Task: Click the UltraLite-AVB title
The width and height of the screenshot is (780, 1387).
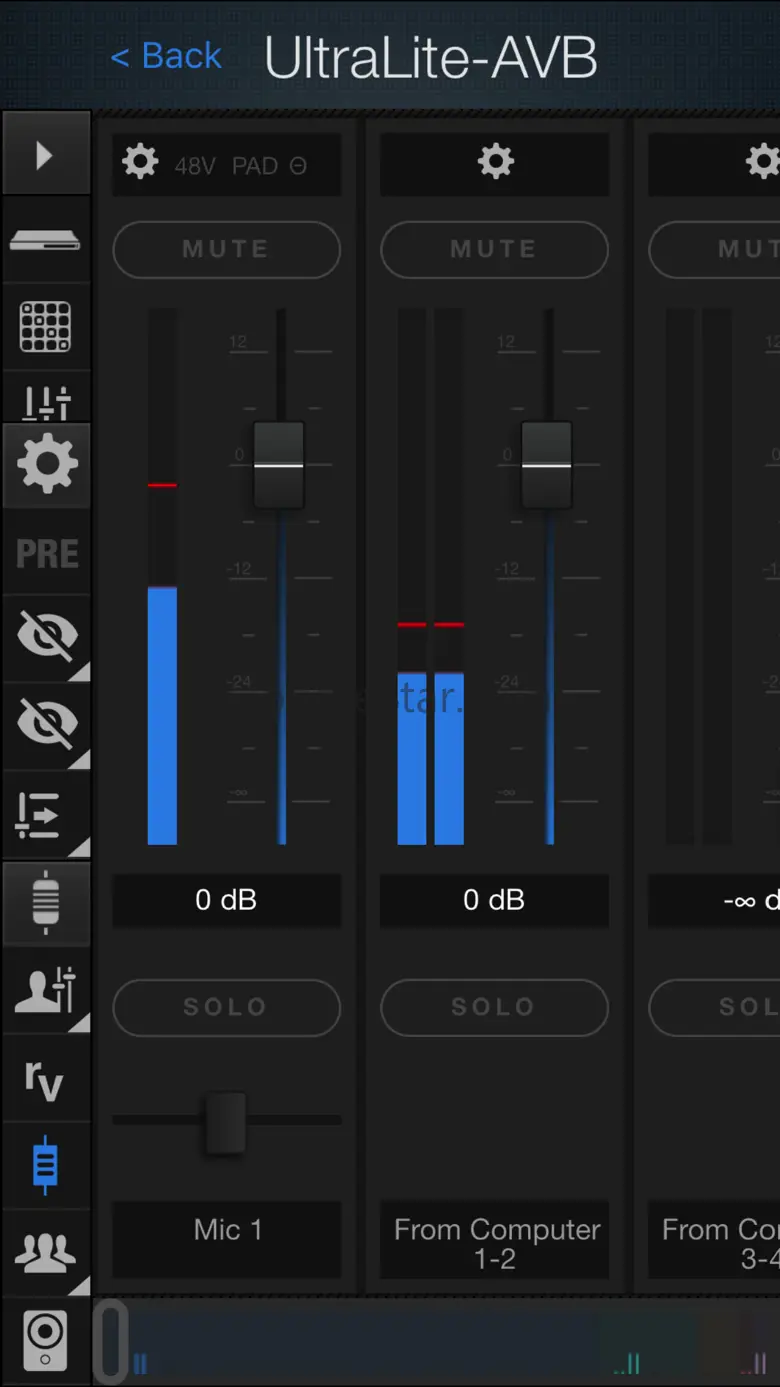Action: click(x=431, y=57)
